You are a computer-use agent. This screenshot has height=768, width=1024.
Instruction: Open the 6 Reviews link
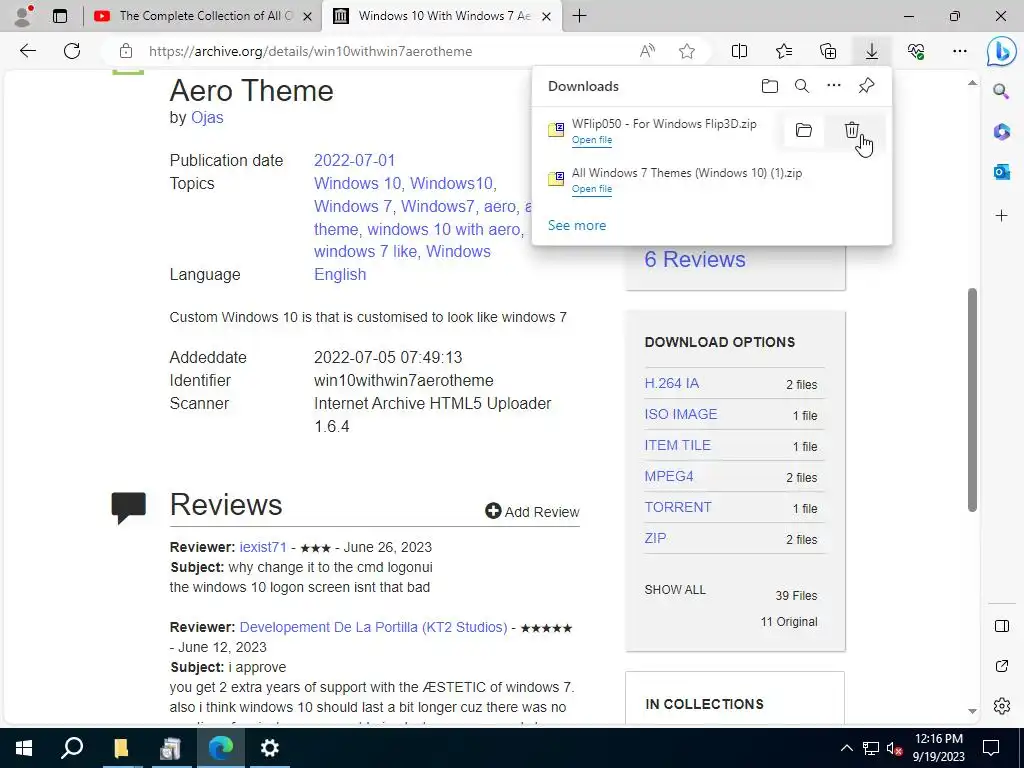(x=695, y=259)
